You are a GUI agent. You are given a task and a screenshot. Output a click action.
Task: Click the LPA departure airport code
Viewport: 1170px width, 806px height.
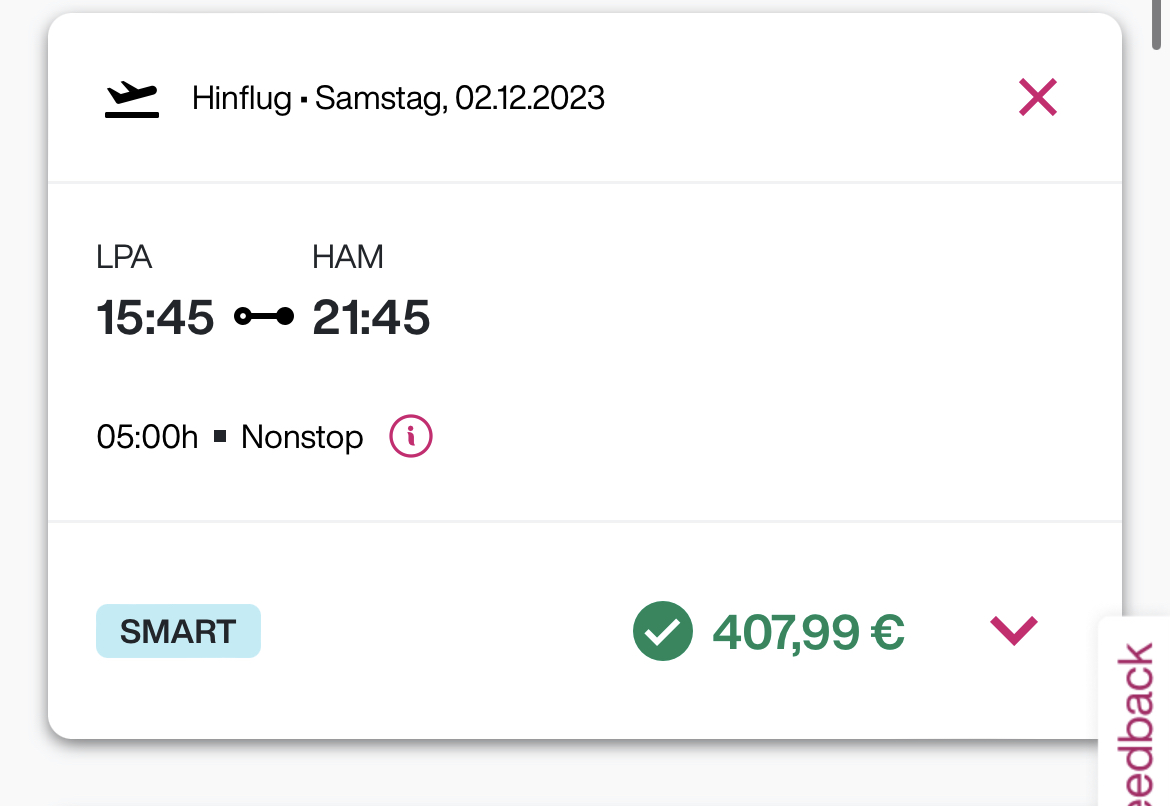[124, 257]
